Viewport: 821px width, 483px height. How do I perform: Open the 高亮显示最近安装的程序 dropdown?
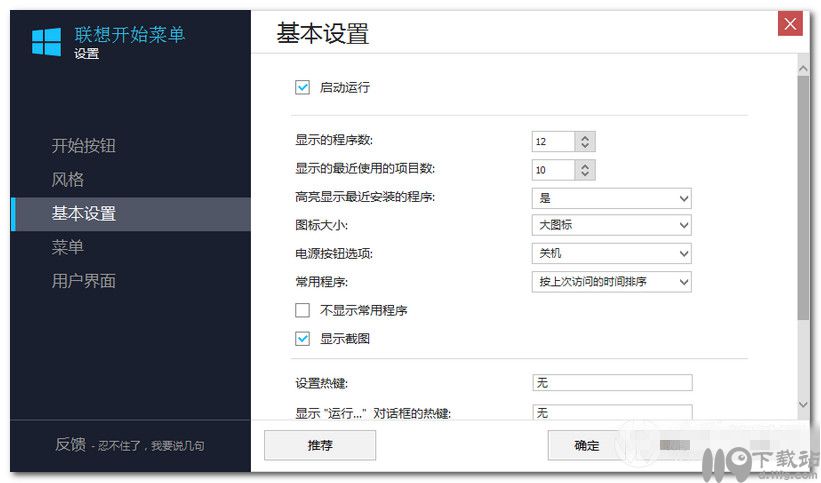612,198
